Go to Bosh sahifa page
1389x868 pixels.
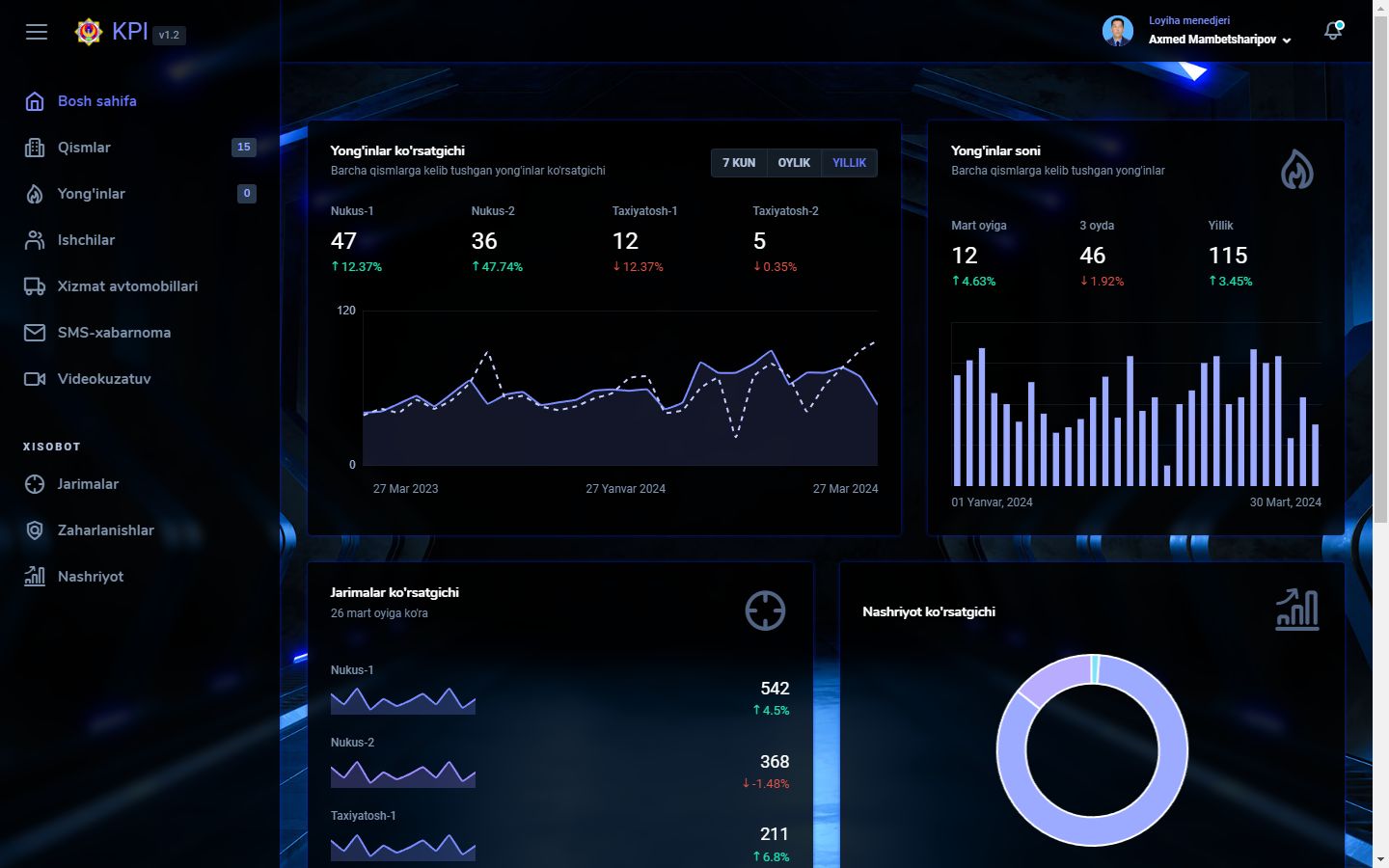(96, 101)
